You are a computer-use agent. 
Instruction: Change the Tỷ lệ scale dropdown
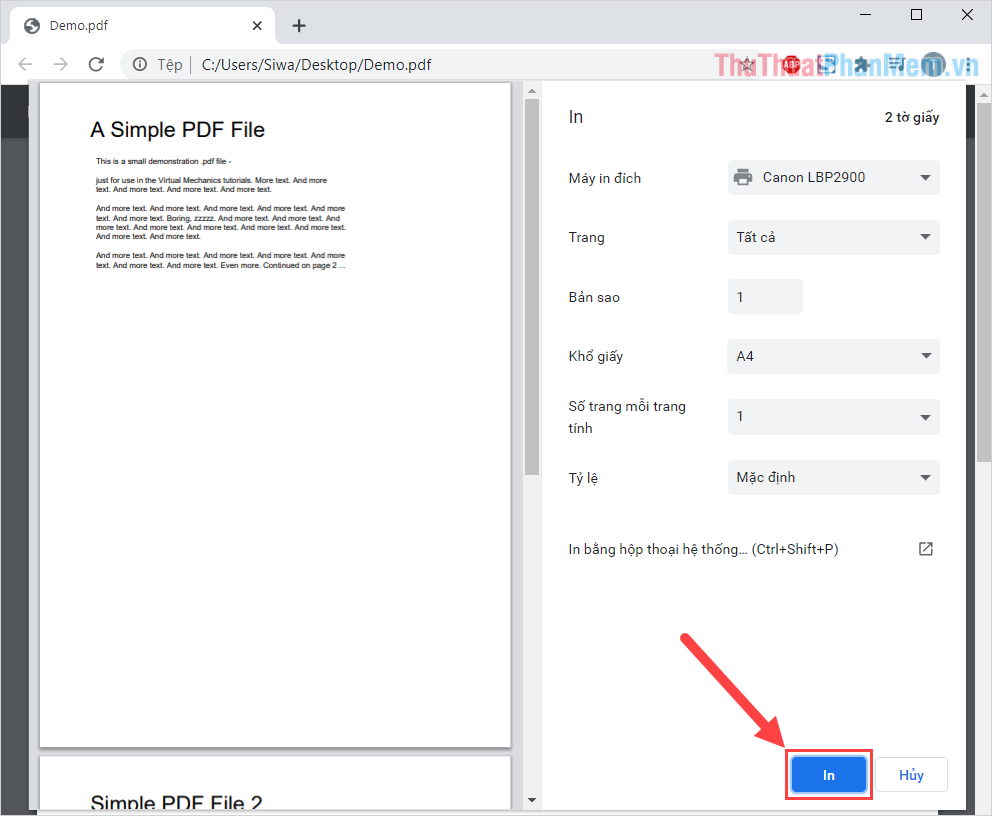833,477
